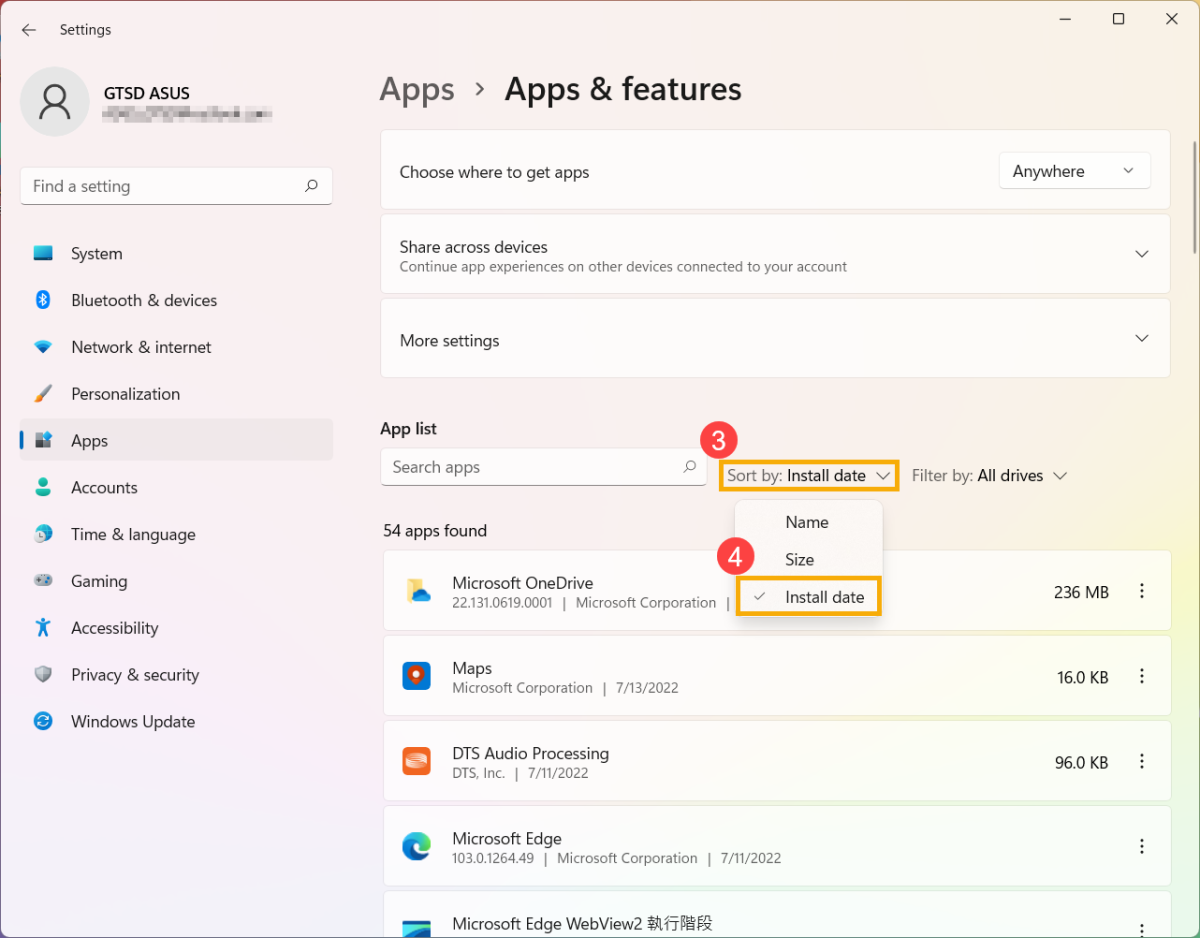Image resolution: width=1200 pixels, height=938 pixels.
Task: Click the DTS Audio Processing app icon
Action: pyautogui.click(x=416, y=762)
